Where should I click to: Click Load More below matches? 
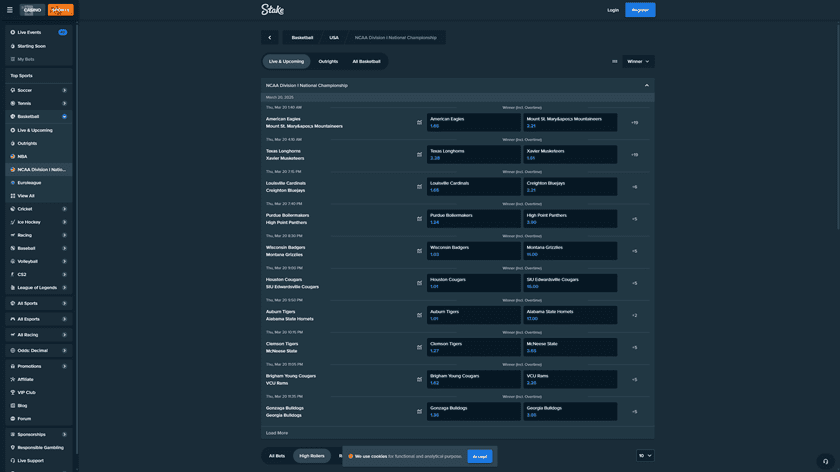coord(277,433)
